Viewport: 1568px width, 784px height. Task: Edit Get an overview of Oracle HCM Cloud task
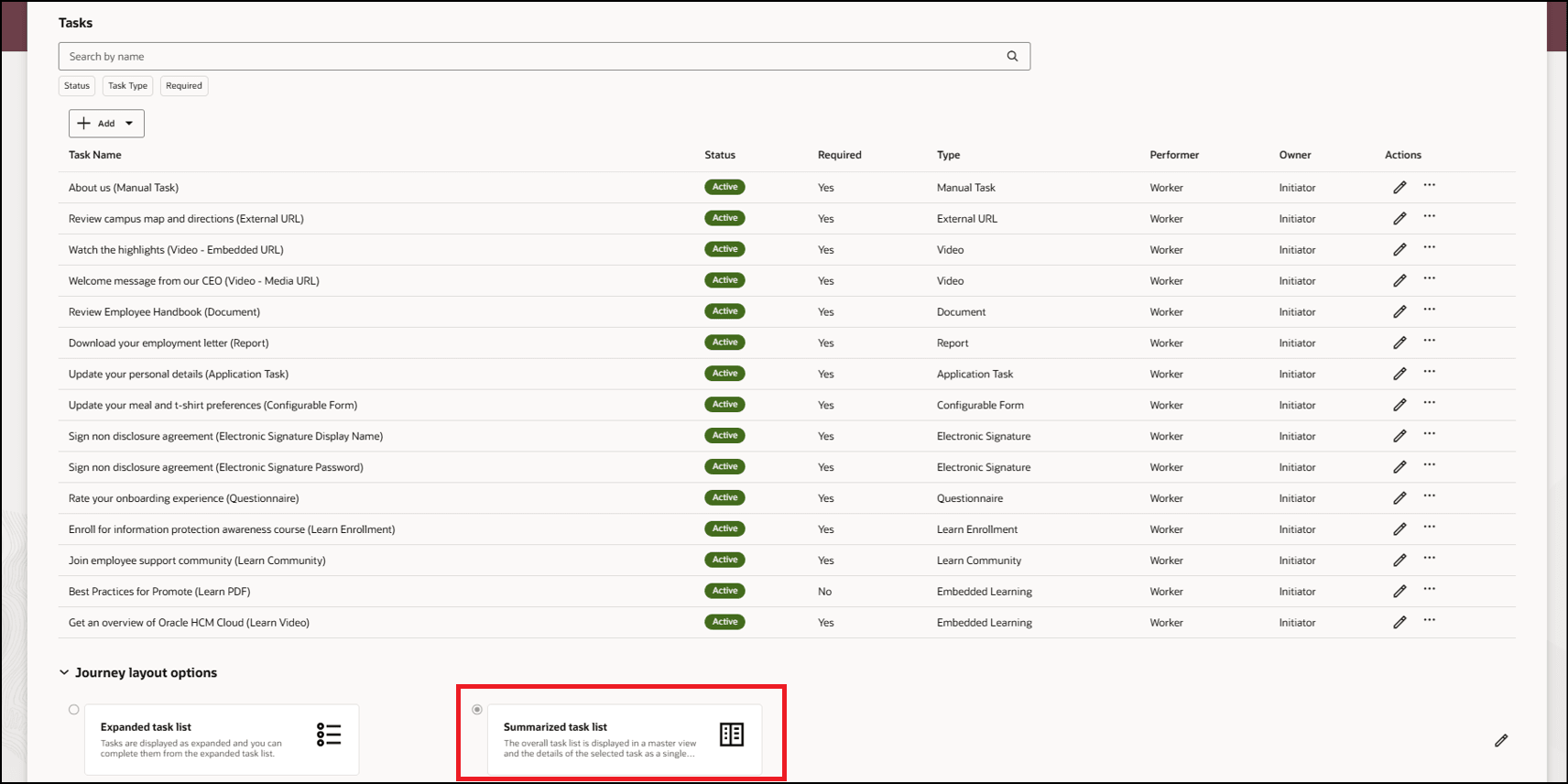pos(1399,624)
